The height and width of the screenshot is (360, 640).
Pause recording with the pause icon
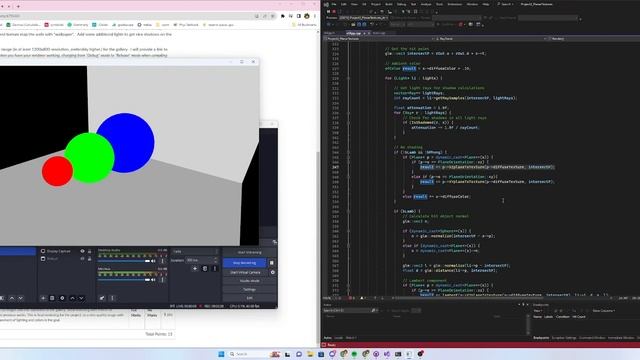pyautogui.click(x=272, y=263)
